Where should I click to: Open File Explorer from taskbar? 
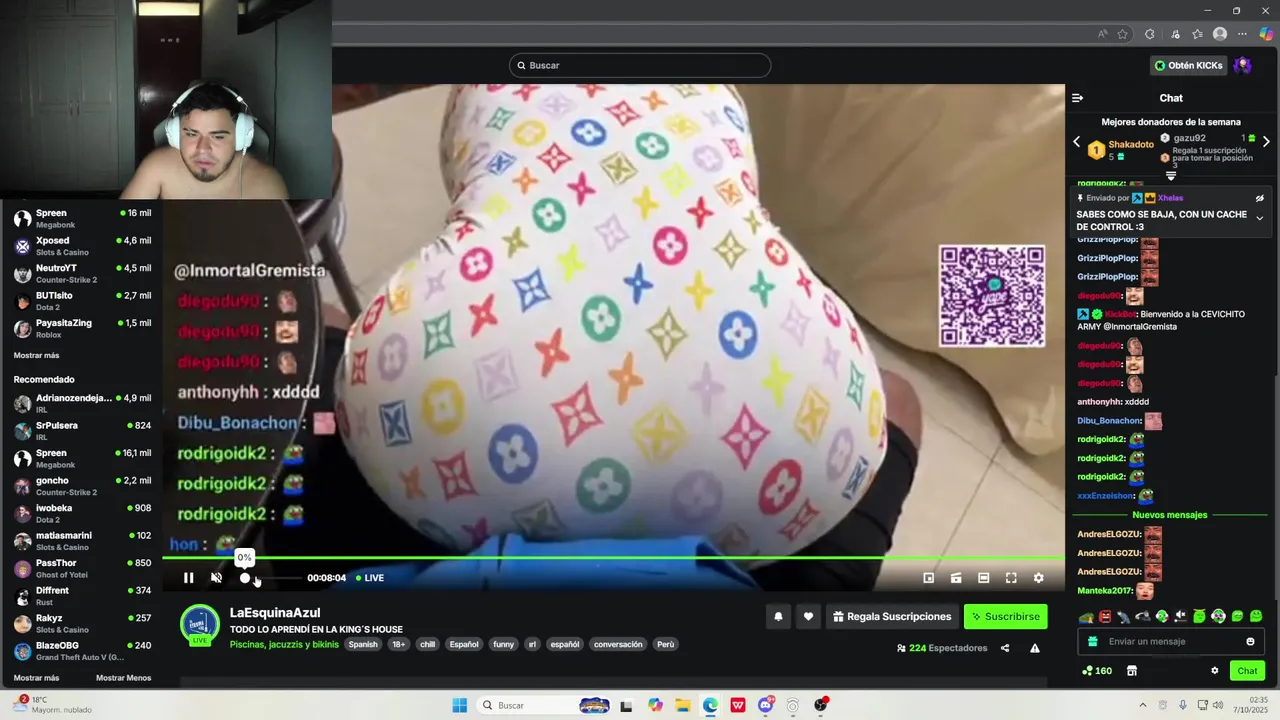point(683,705)
